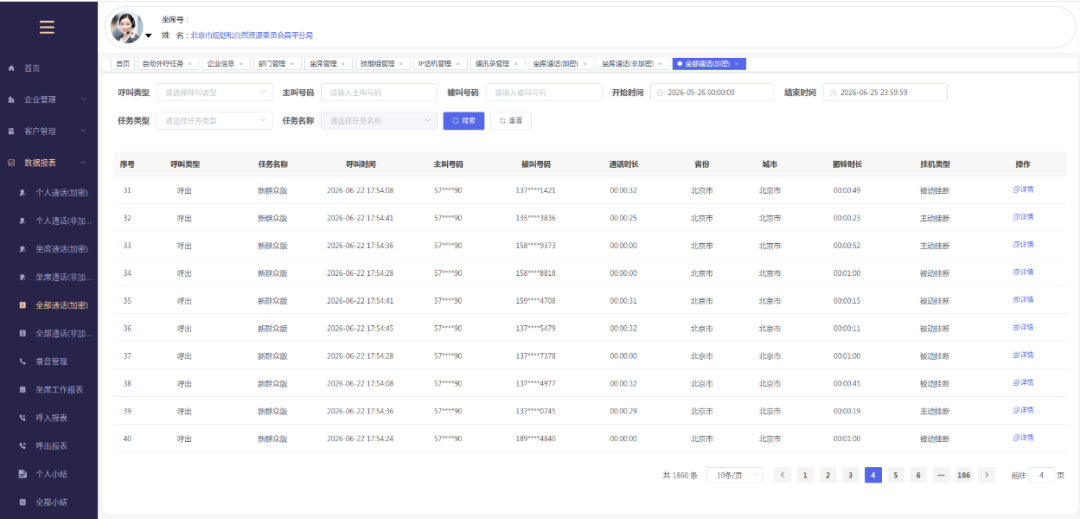The image size is (1080, 519).
Task: Click the 前往 page number input
Action: [1041, 475]
